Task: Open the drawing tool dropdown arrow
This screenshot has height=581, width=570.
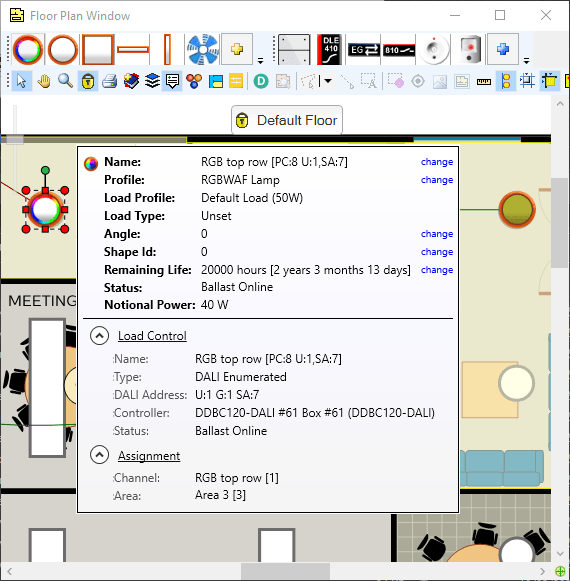Action: click(328, 81)
